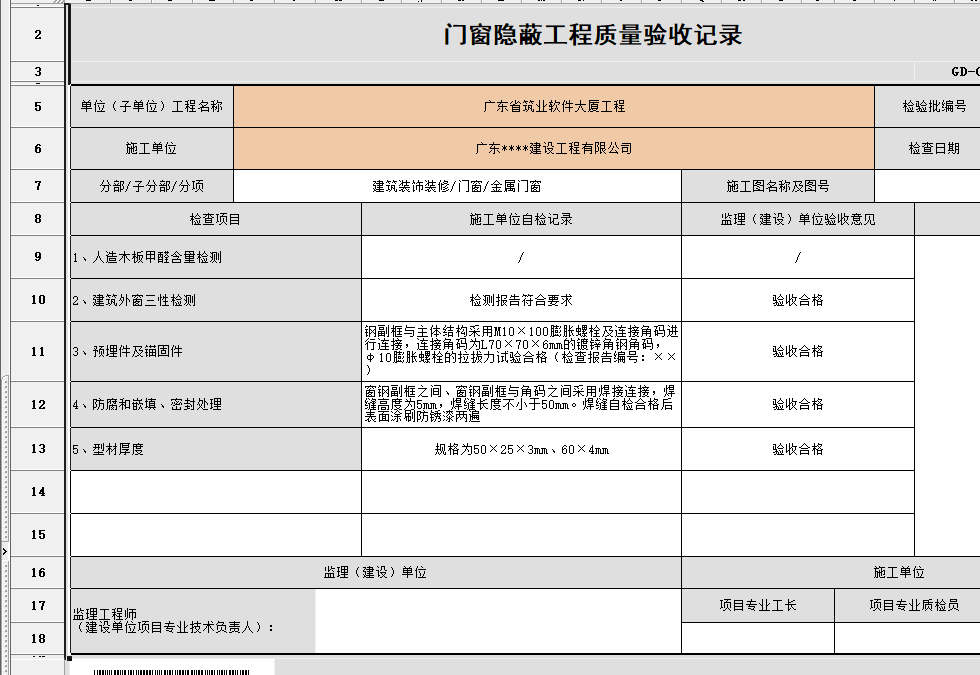The width and height of the screenshot is (980, 675).
Task: Edit the 广东****建设工程有限公司 contractor field
Action: coord(553,148)
